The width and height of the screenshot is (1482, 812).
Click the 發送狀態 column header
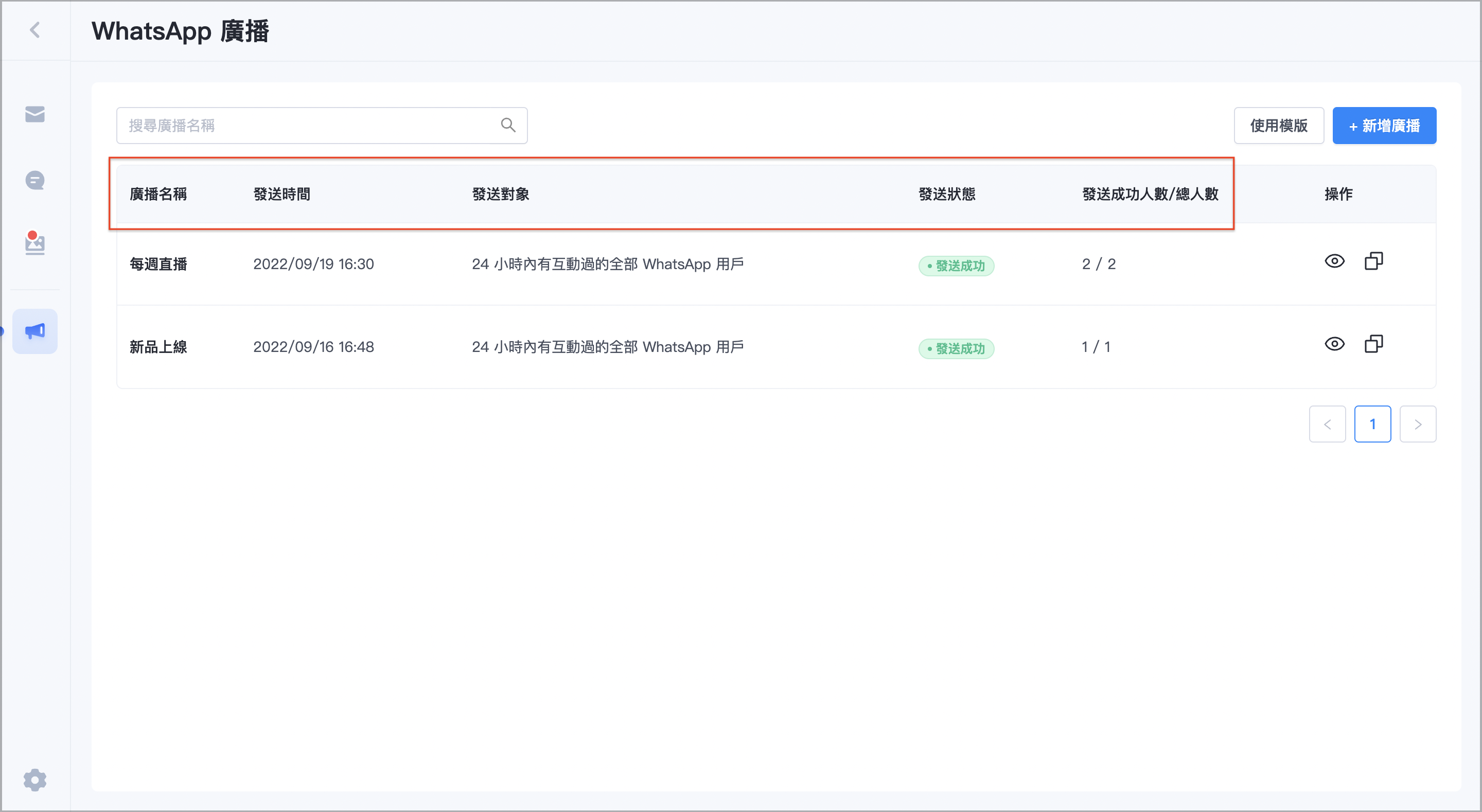click(947, 195)
